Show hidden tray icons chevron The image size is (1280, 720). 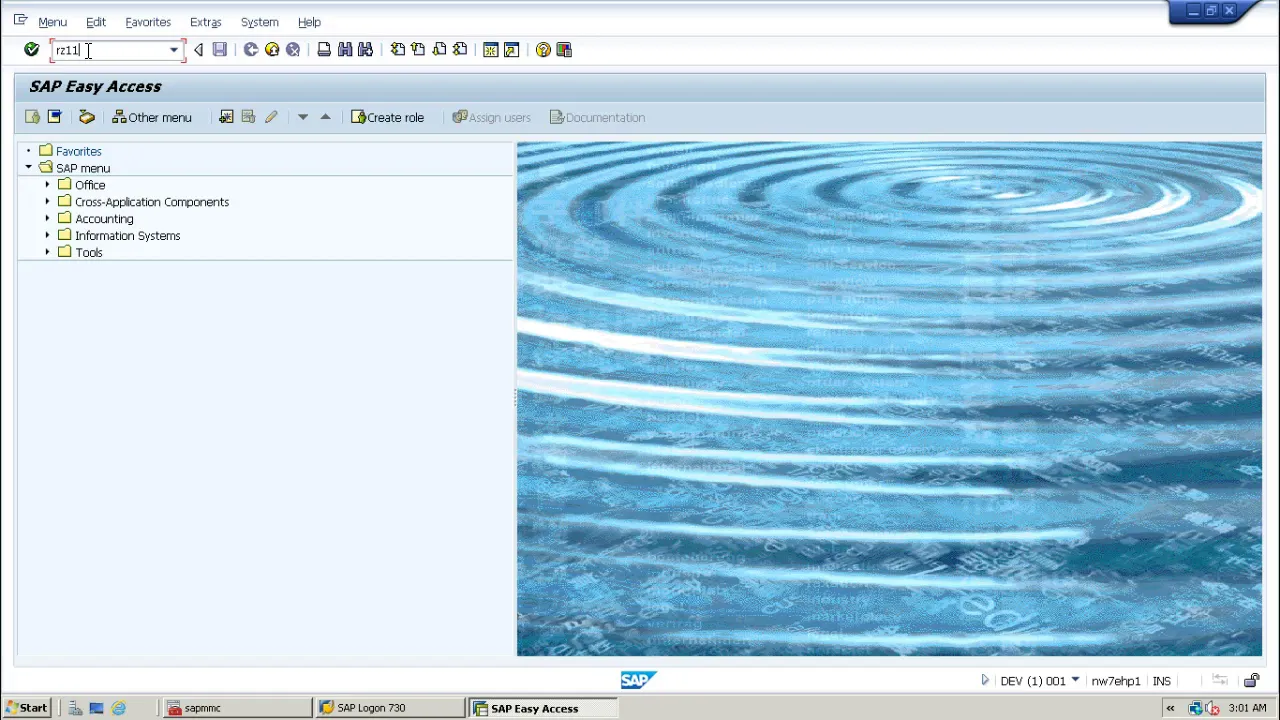point(1170,708)
